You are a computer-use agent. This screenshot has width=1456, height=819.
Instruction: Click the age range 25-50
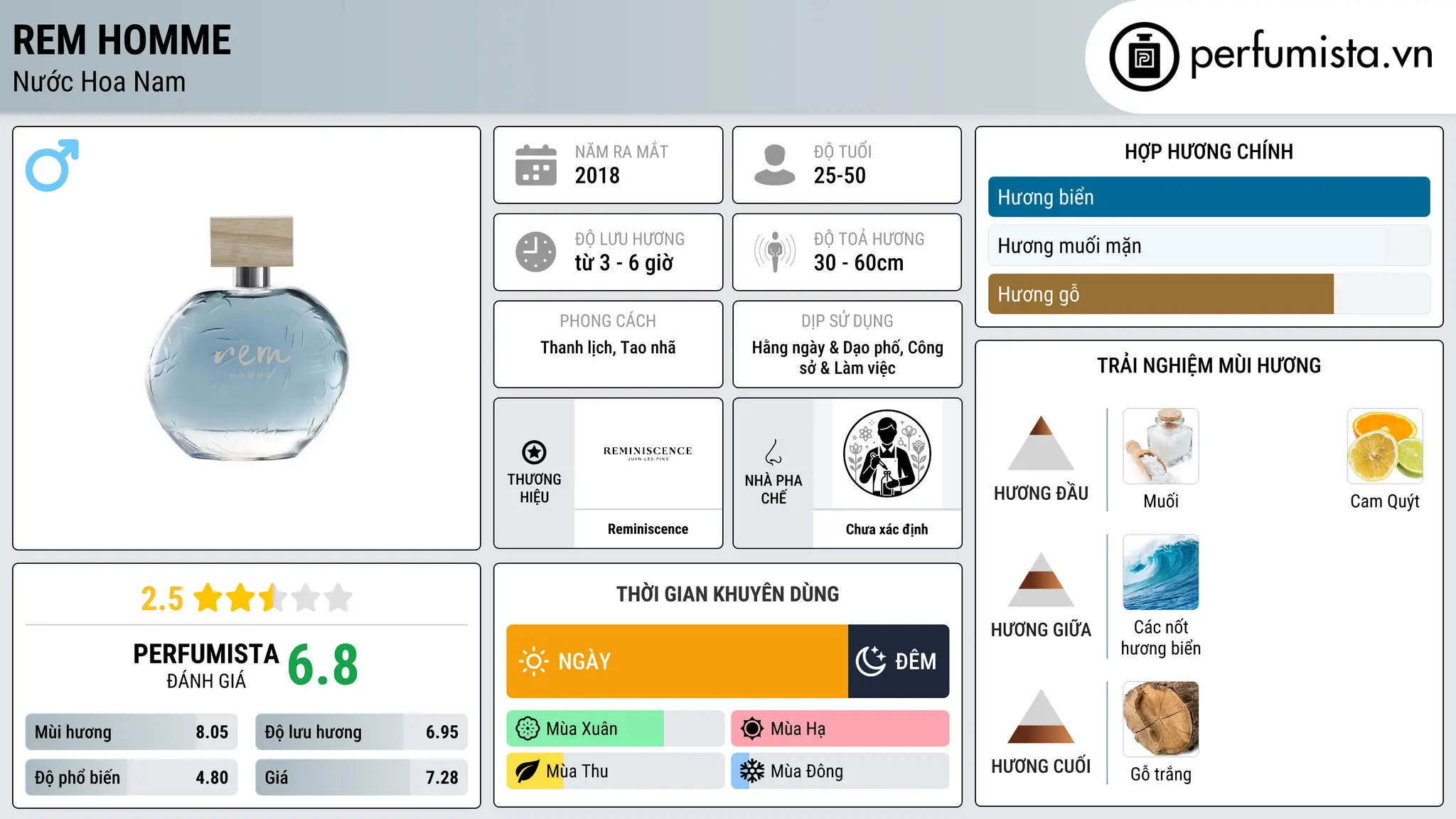840,176
